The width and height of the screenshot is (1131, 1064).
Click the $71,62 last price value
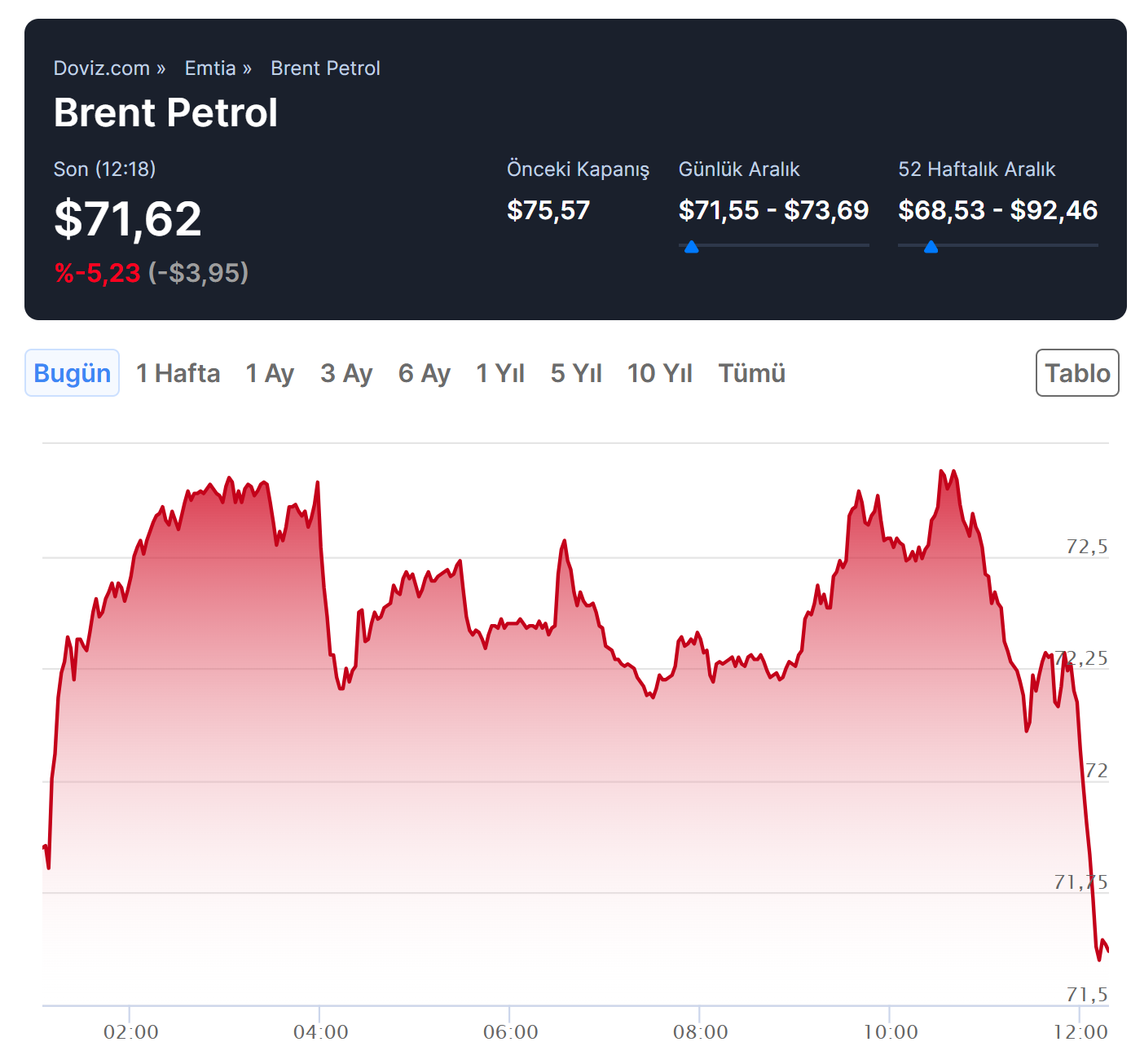click(128, 219)
